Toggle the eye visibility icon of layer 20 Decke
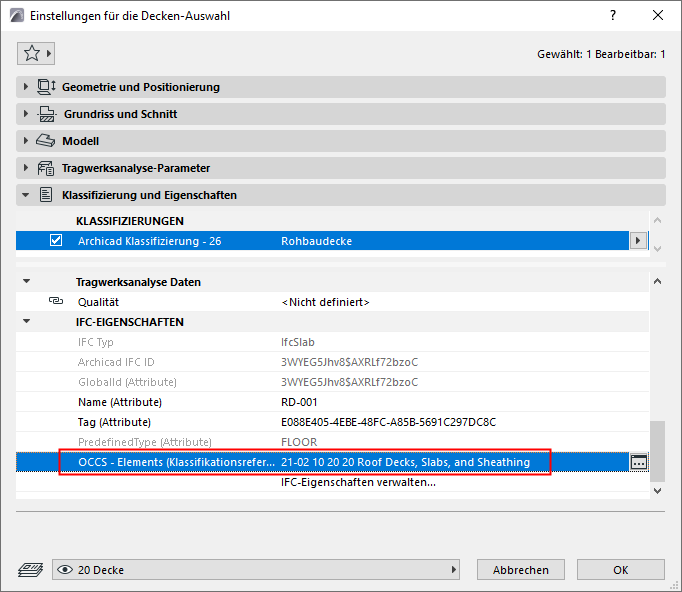The width and height of the screenshot is (682, 592). pyautogui.click(x=65, y=569)
